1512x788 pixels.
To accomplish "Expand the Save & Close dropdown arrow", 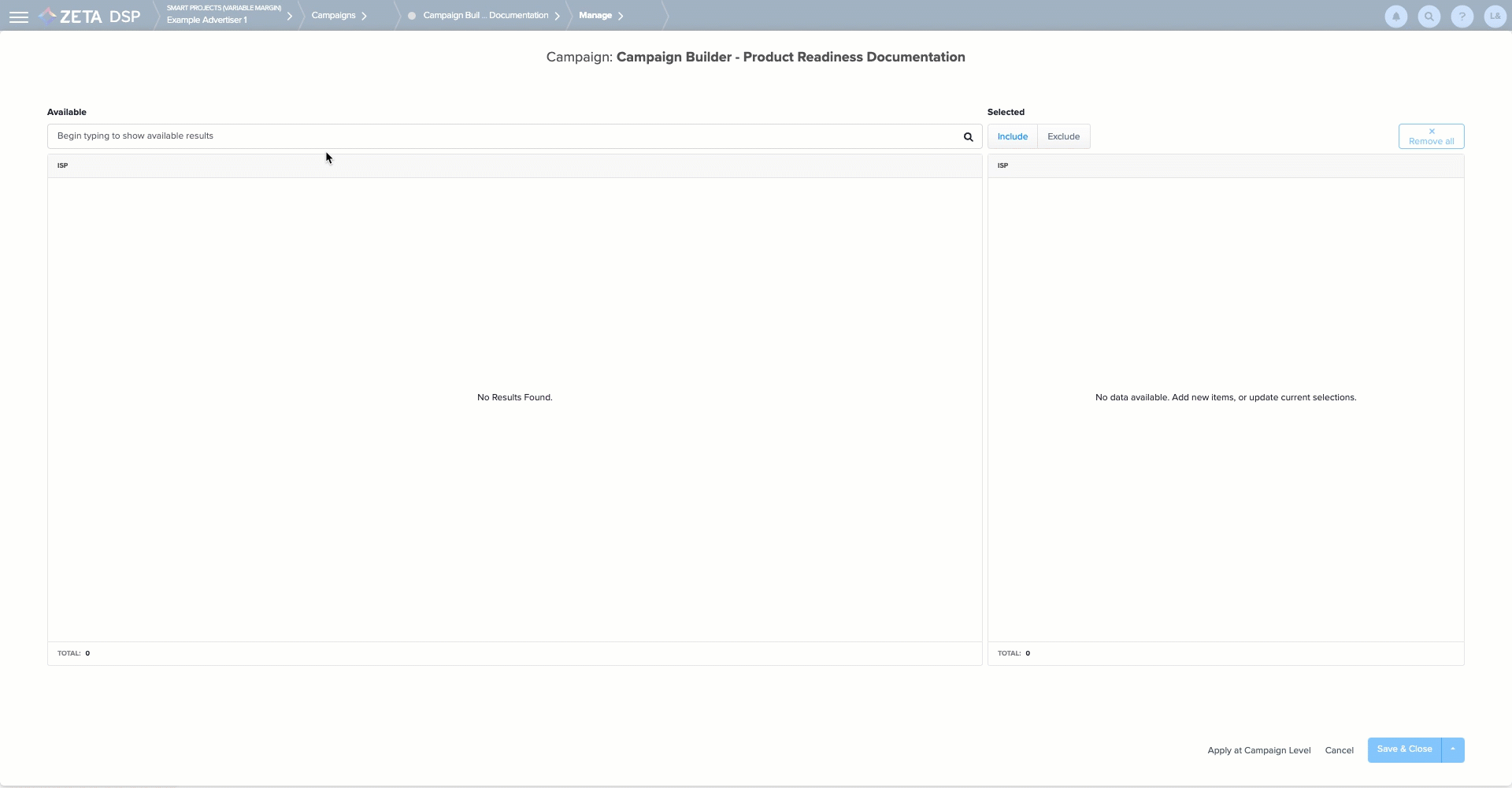I will pos(1452,749).
